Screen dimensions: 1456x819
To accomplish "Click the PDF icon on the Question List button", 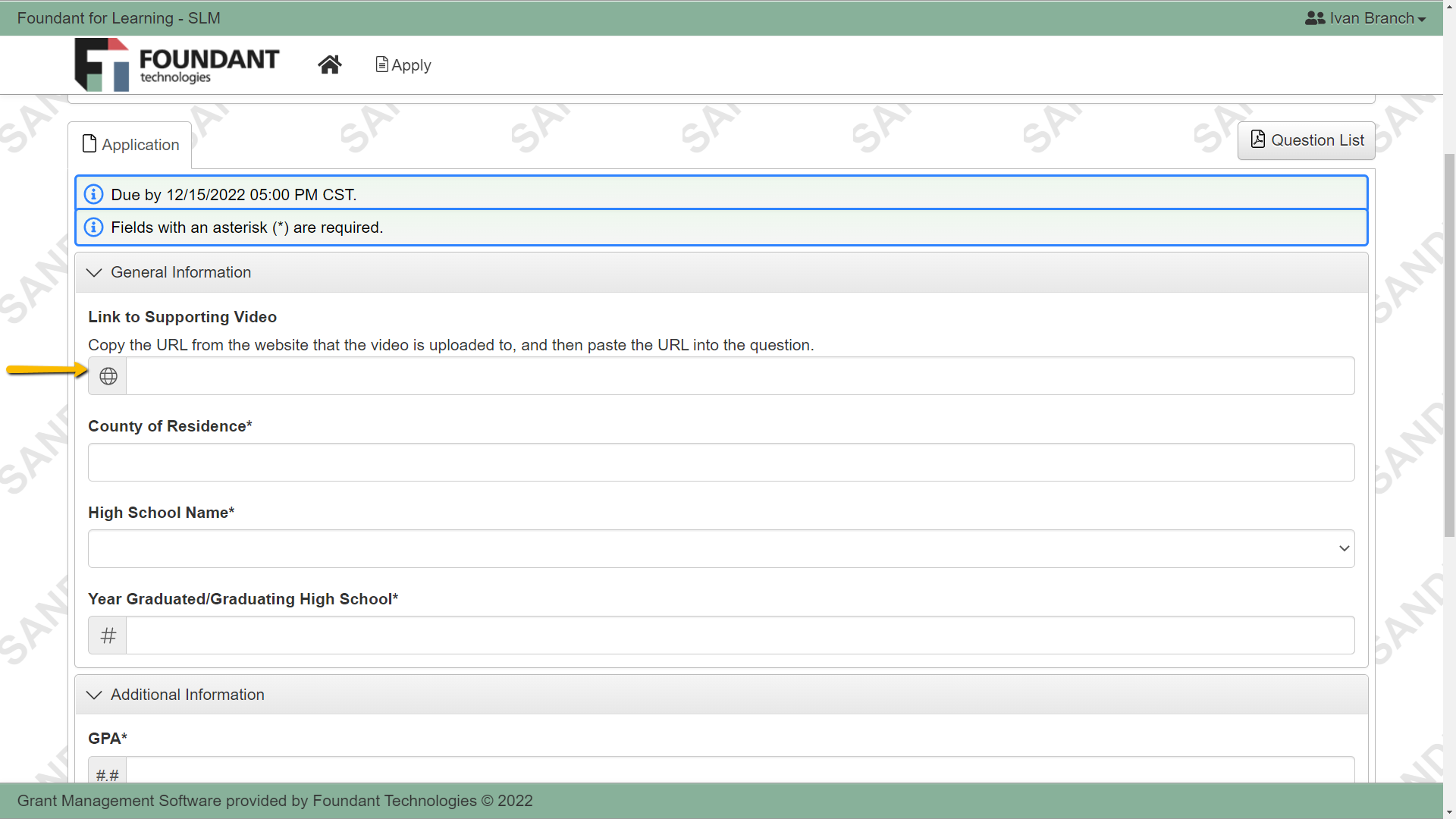I will (1258, 140).
